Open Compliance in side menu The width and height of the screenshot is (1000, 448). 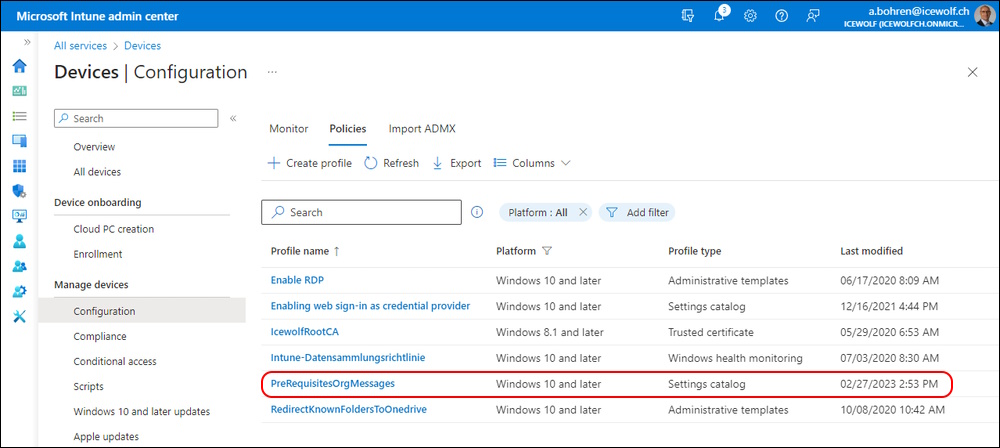[x=100, y=336]
